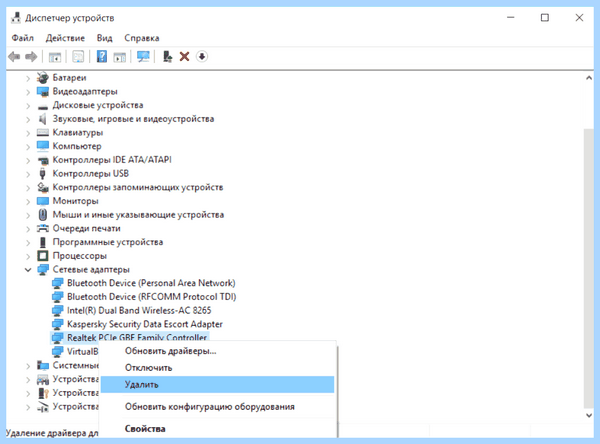Image resolution: width=600 pixels, height=444 pixels.
Task: Toggle the action pane toolbar icon
Action: 120,57
